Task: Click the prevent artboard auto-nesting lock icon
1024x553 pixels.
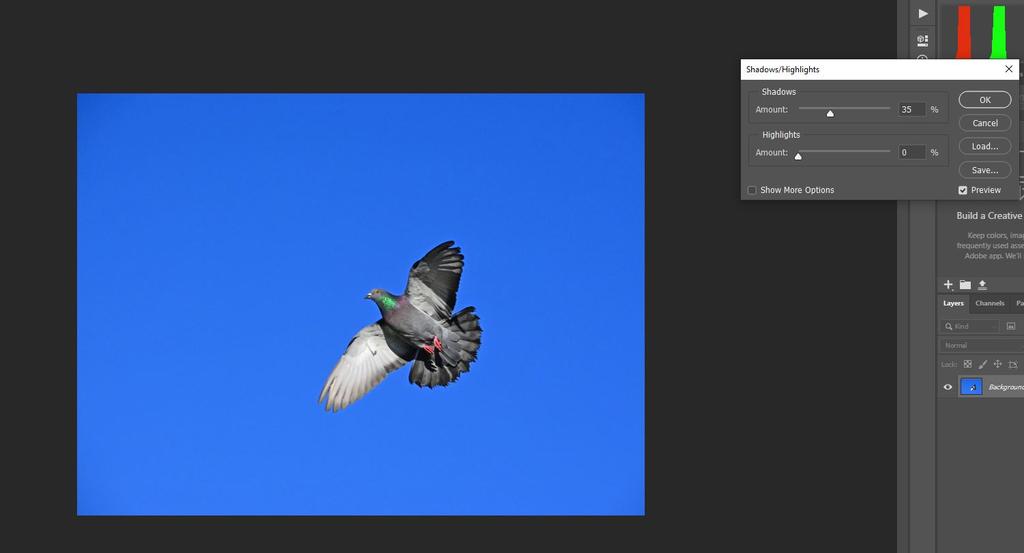Action: [x=1013, y=365]
